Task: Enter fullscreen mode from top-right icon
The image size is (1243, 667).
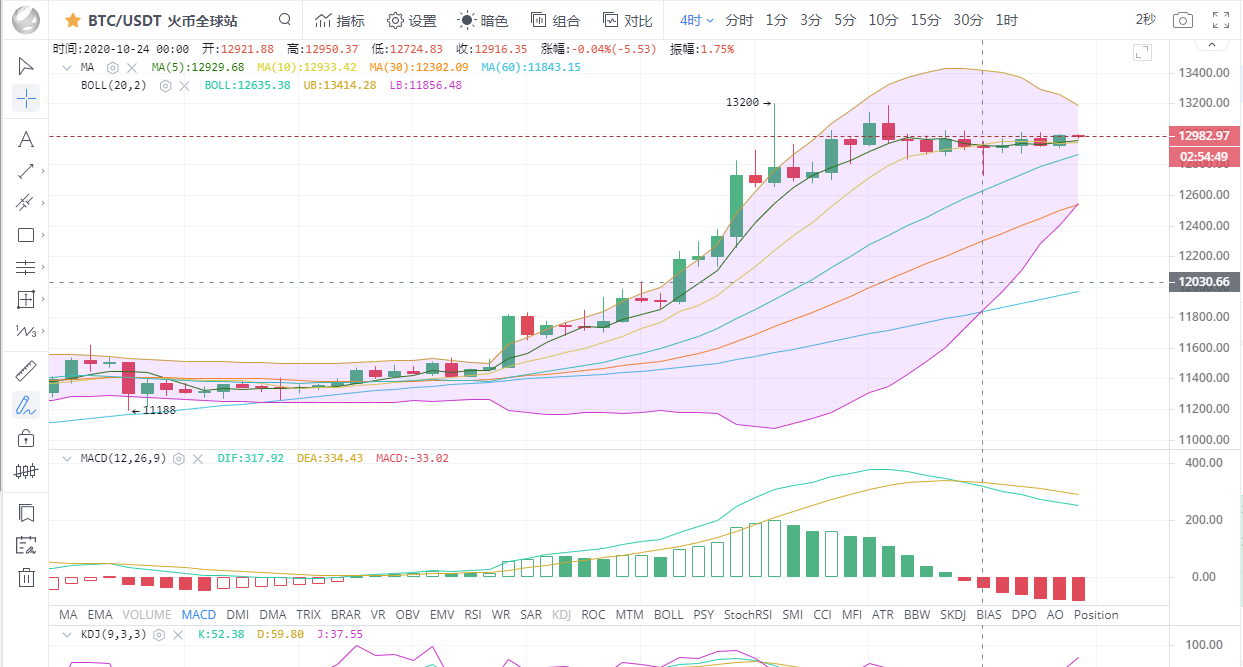Action: coord(1220,20)
